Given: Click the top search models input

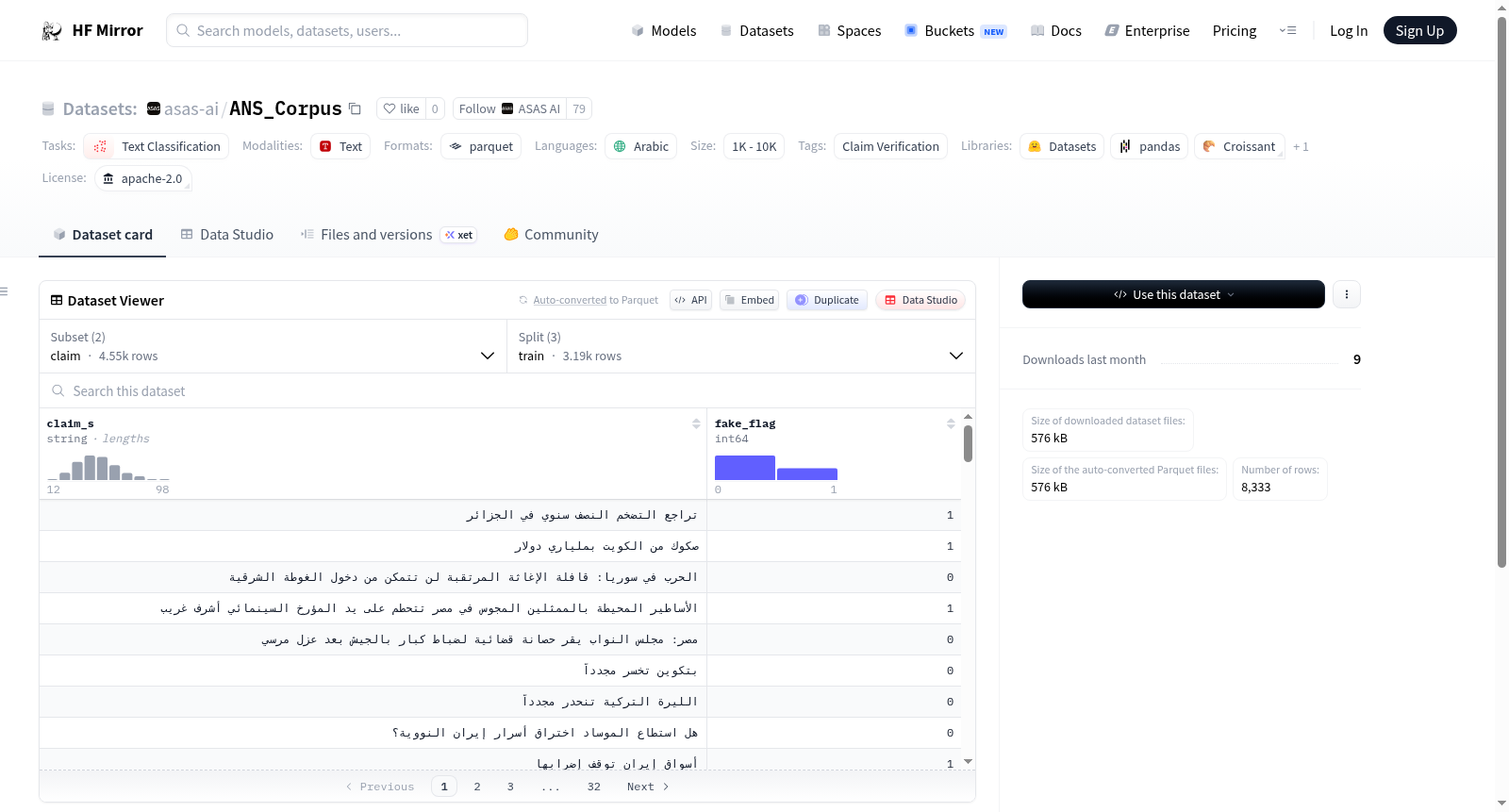Looking at the screenshot, I should point(347,30).
